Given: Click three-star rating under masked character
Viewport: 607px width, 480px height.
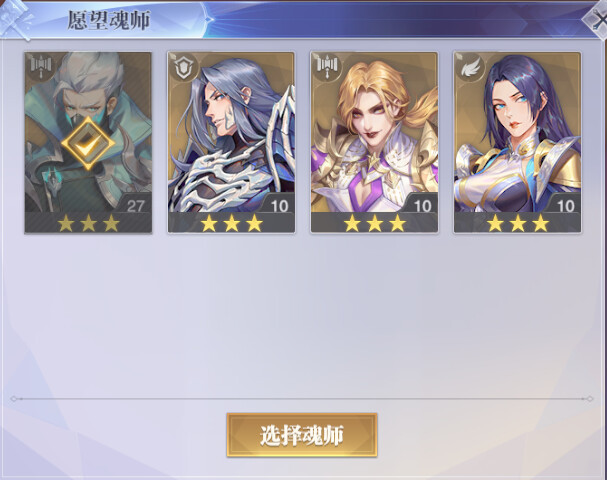Looking at the screenshot, I should [88, 223].
